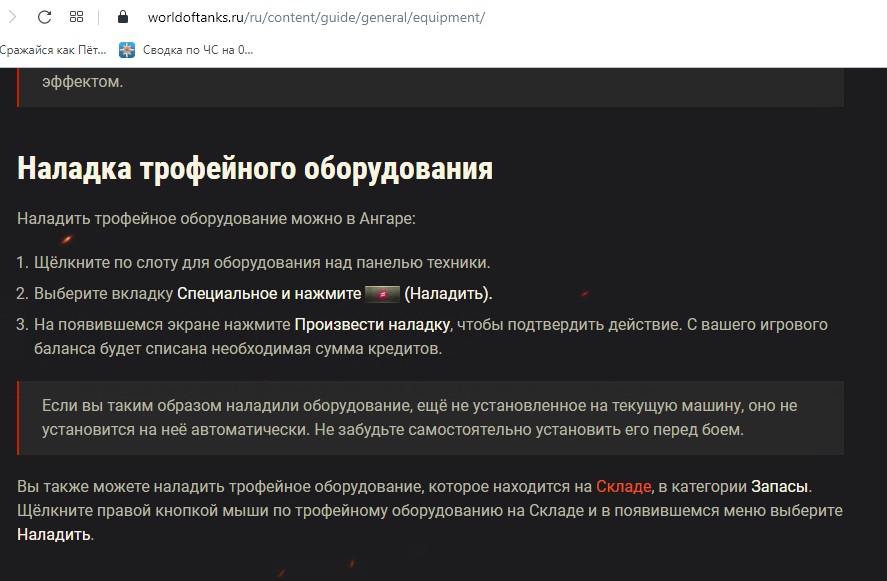Click step one 'Щёлкните по слоту для оборудования'
The width and height of the screenshot is (887, 581).
(262, 263)
